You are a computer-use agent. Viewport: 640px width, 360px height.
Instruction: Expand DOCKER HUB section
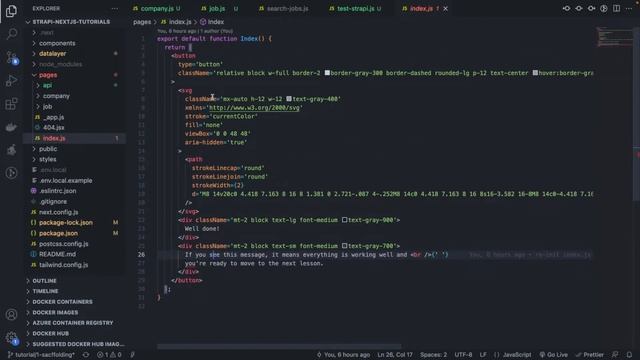click(51, 333)
